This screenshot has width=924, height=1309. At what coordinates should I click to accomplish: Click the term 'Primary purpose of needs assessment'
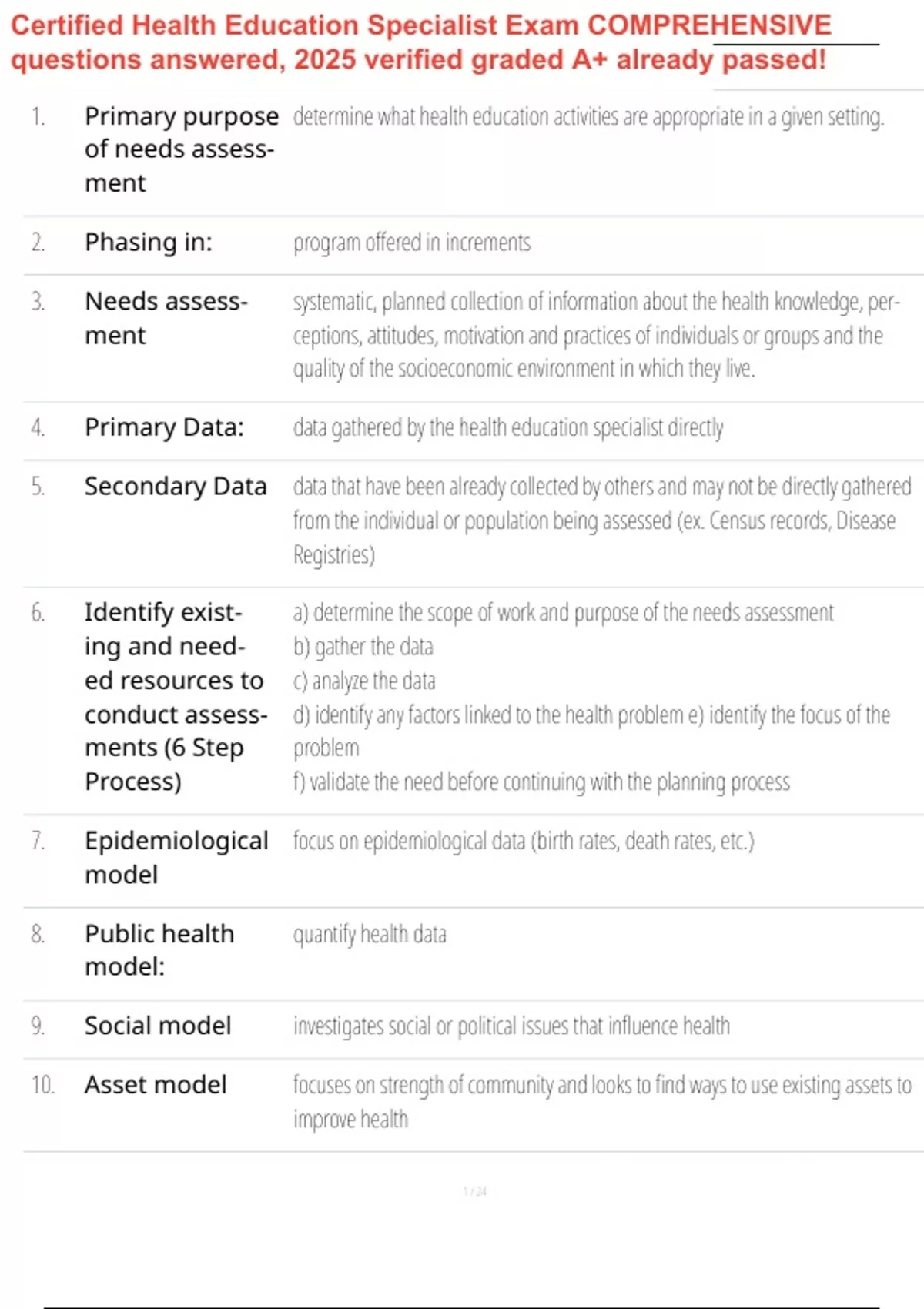click(x=181, y=149)
